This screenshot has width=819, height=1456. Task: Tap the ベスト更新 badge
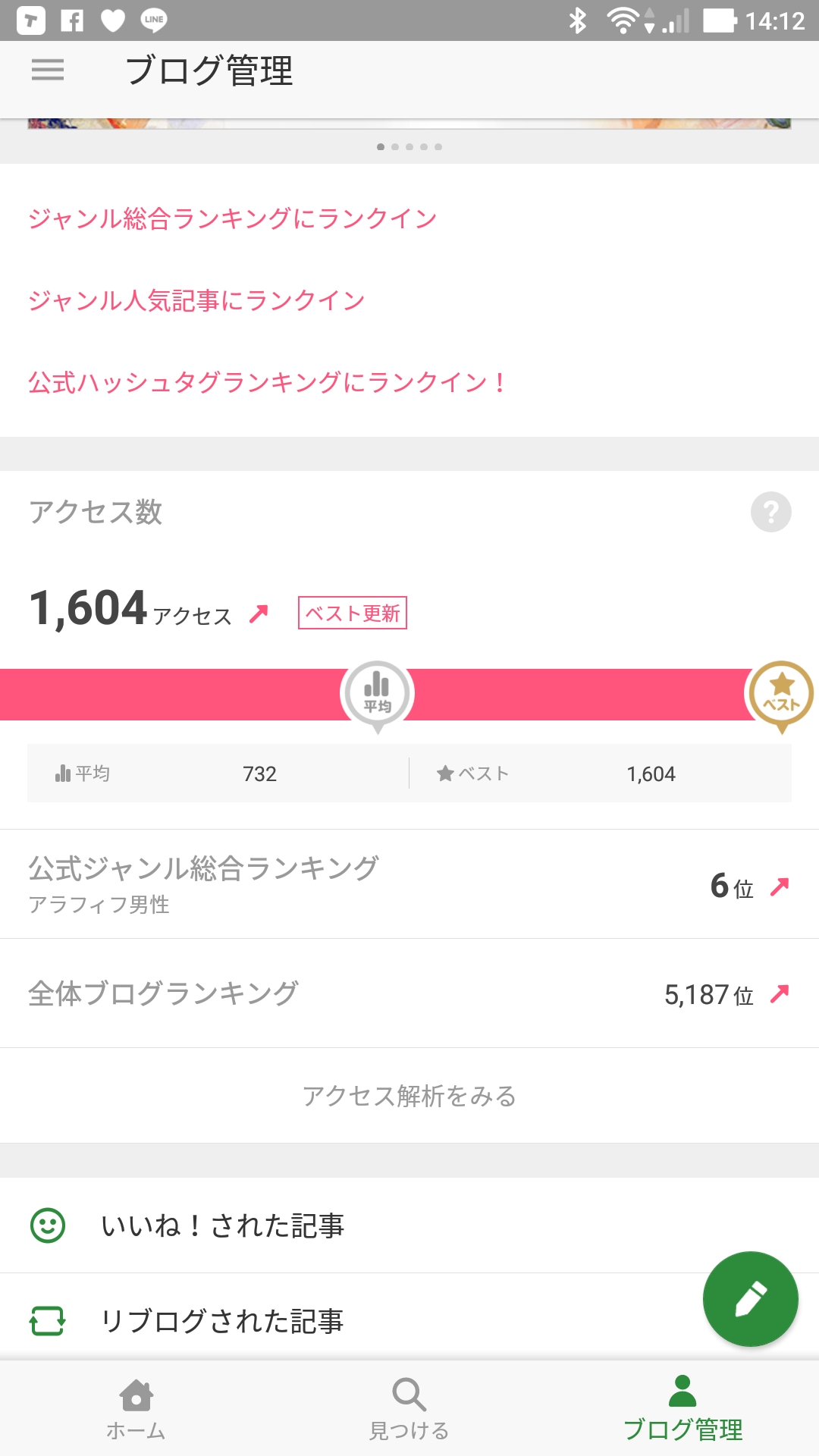pos(353,613)
